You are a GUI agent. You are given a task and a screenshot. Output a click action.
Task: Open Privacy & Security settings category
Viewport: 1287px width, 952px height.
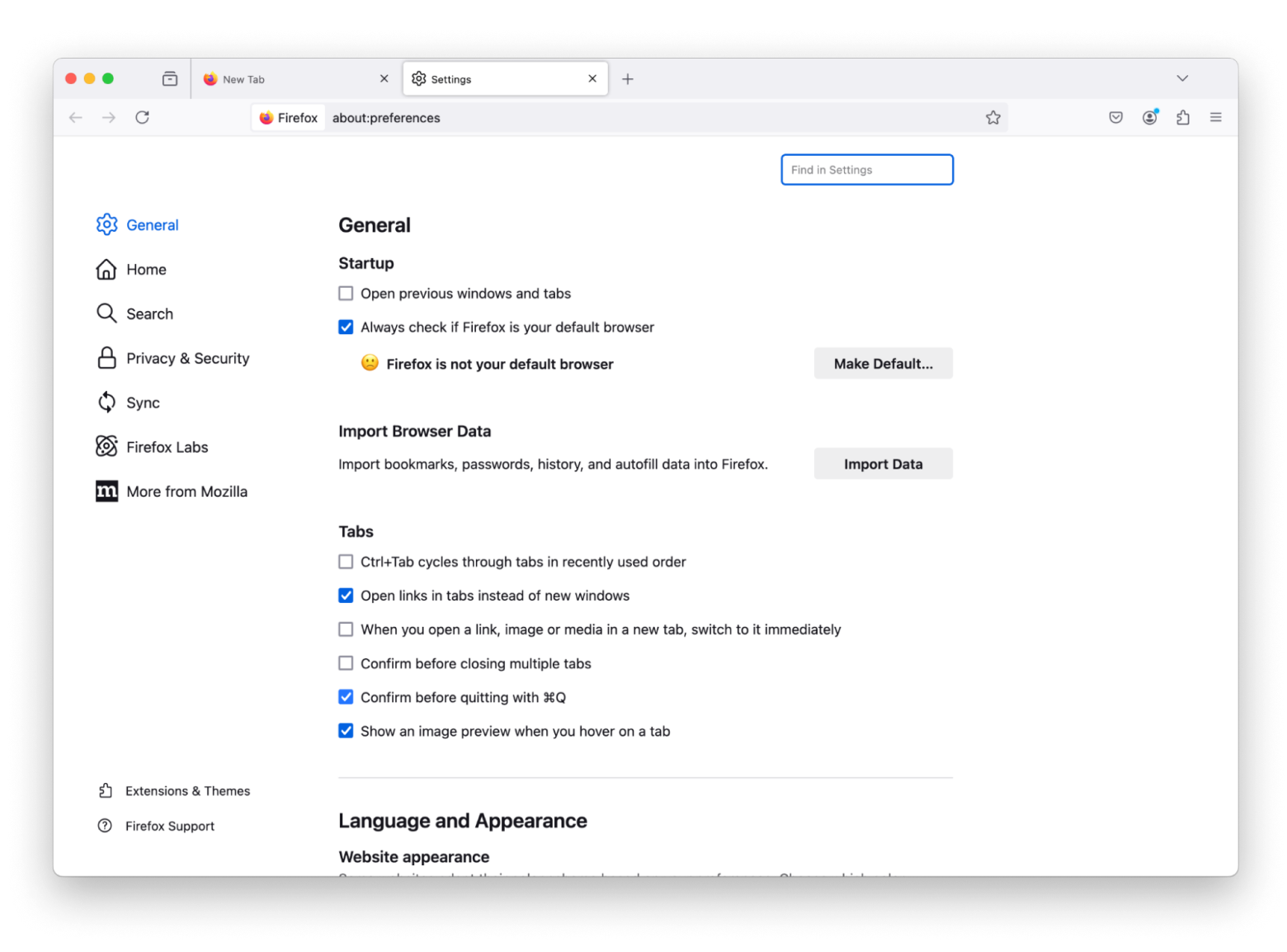click(173, 359)
